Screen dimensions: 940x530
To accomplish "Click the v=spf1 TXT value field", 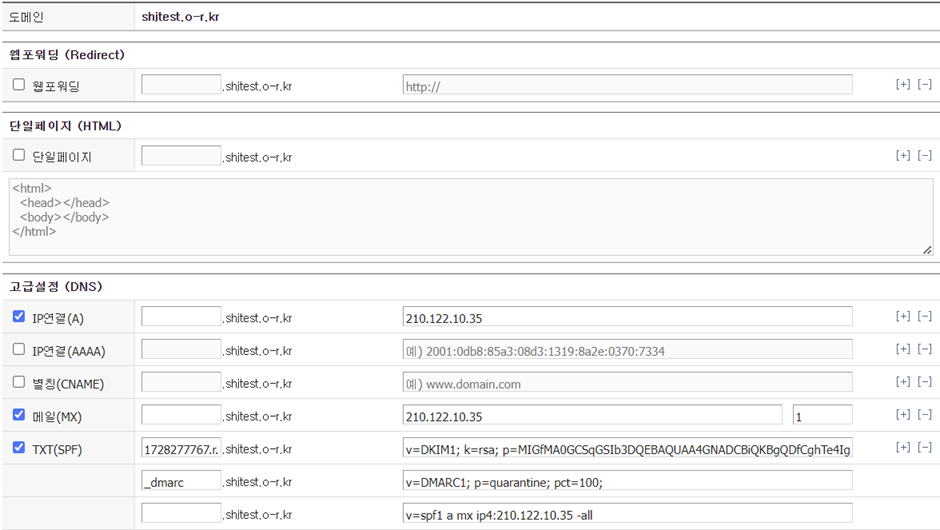I will coord(627,514).
